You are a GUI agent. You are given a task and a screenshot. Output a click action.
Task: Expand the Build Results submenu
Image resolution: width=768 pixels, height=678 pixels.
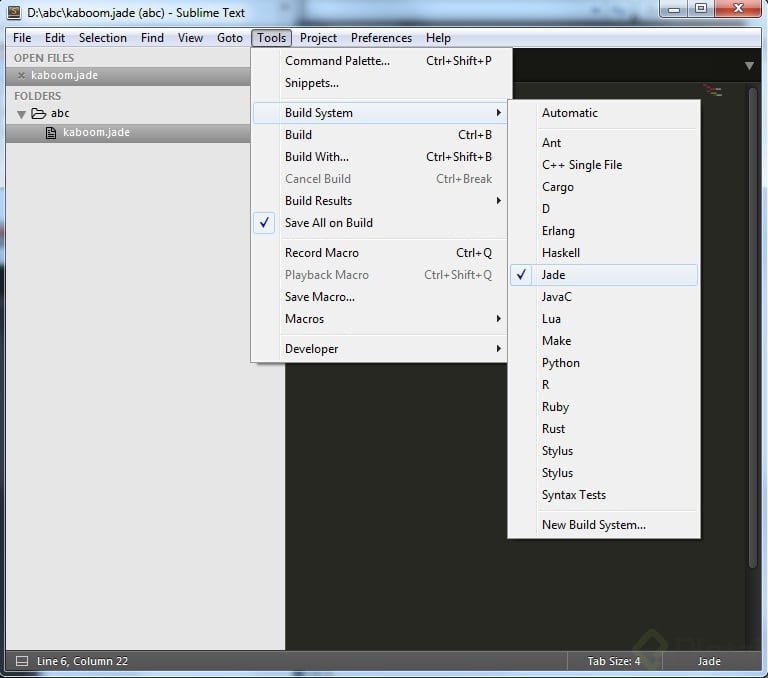pos(381,201)
